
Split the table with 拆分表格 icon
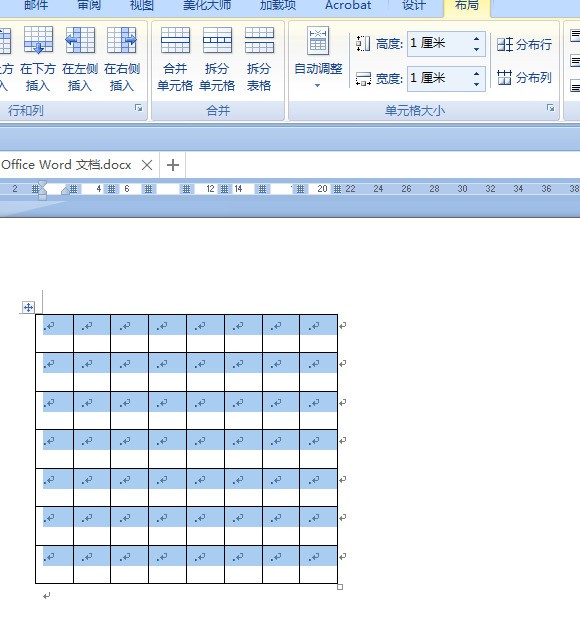pos(259,59)
